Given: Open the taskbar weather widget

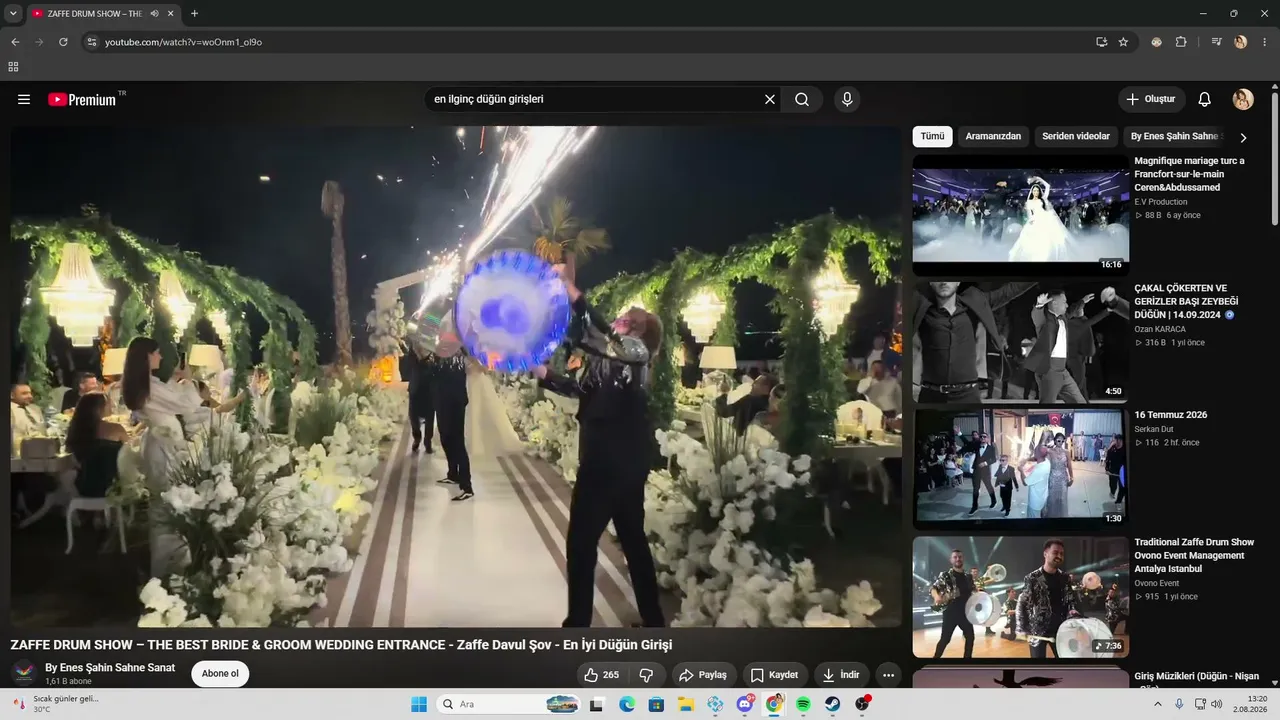Looking at the screenshot, I should 55,704.
